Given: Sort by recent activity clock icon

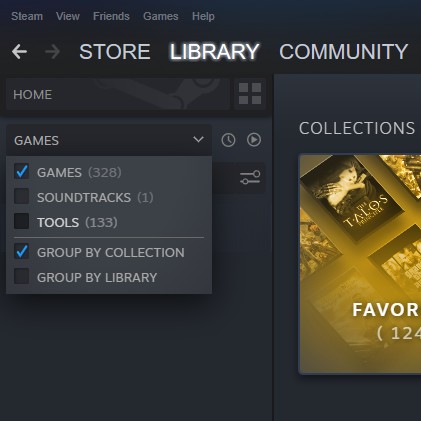Looking at the screenshot, I should (228, 140).
